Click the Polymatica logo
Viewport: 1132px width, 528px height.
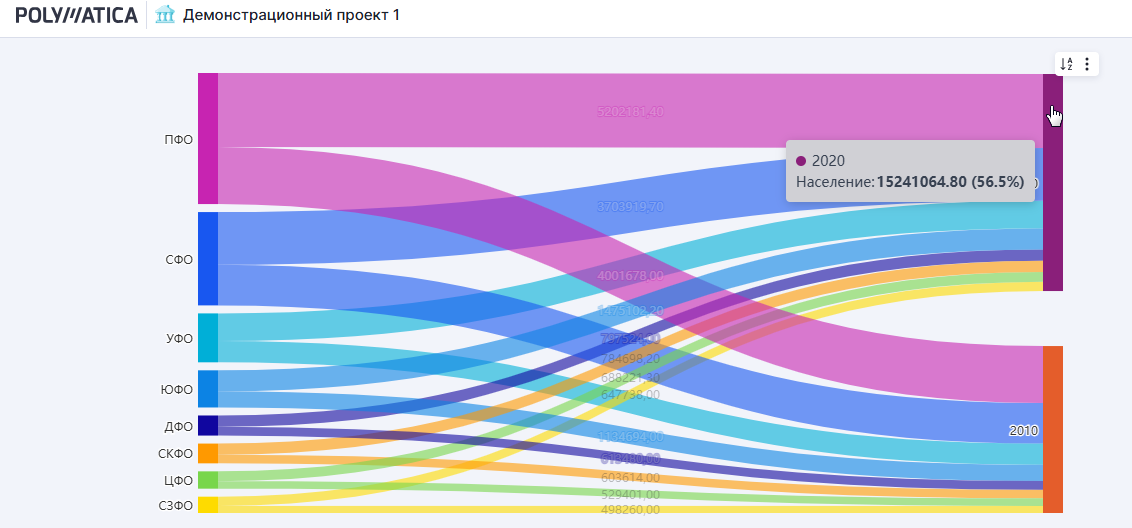(76, 15)
